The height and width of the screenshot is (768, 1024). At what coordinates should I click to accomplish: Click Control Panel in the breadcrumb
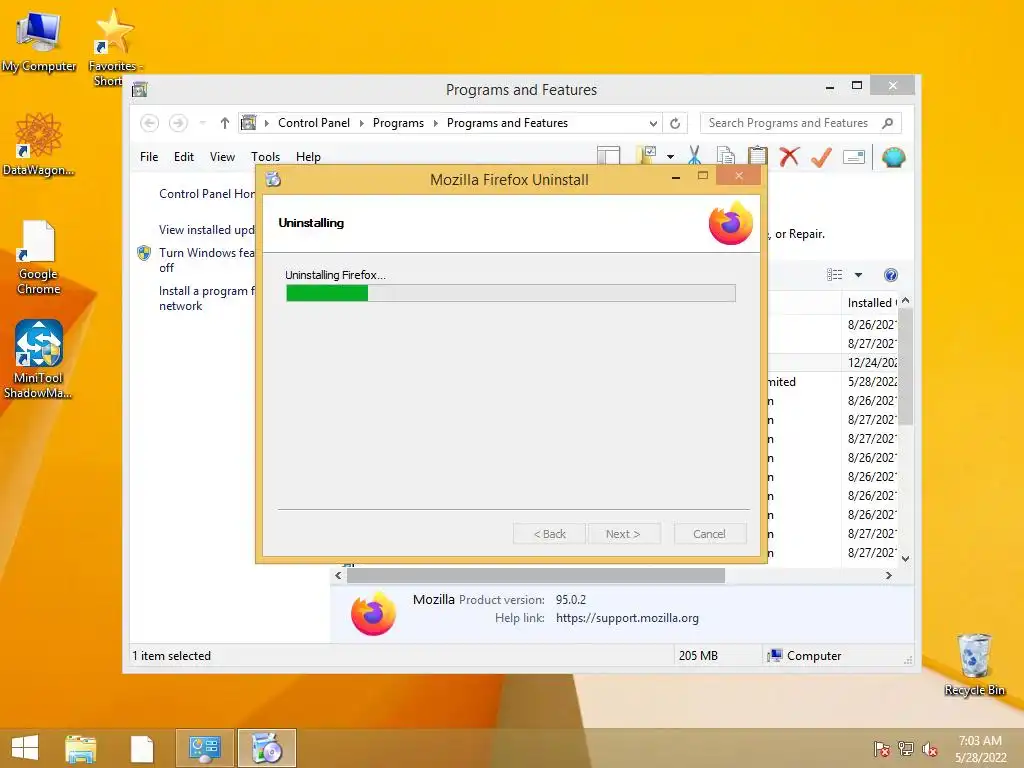tap(314, 123)
